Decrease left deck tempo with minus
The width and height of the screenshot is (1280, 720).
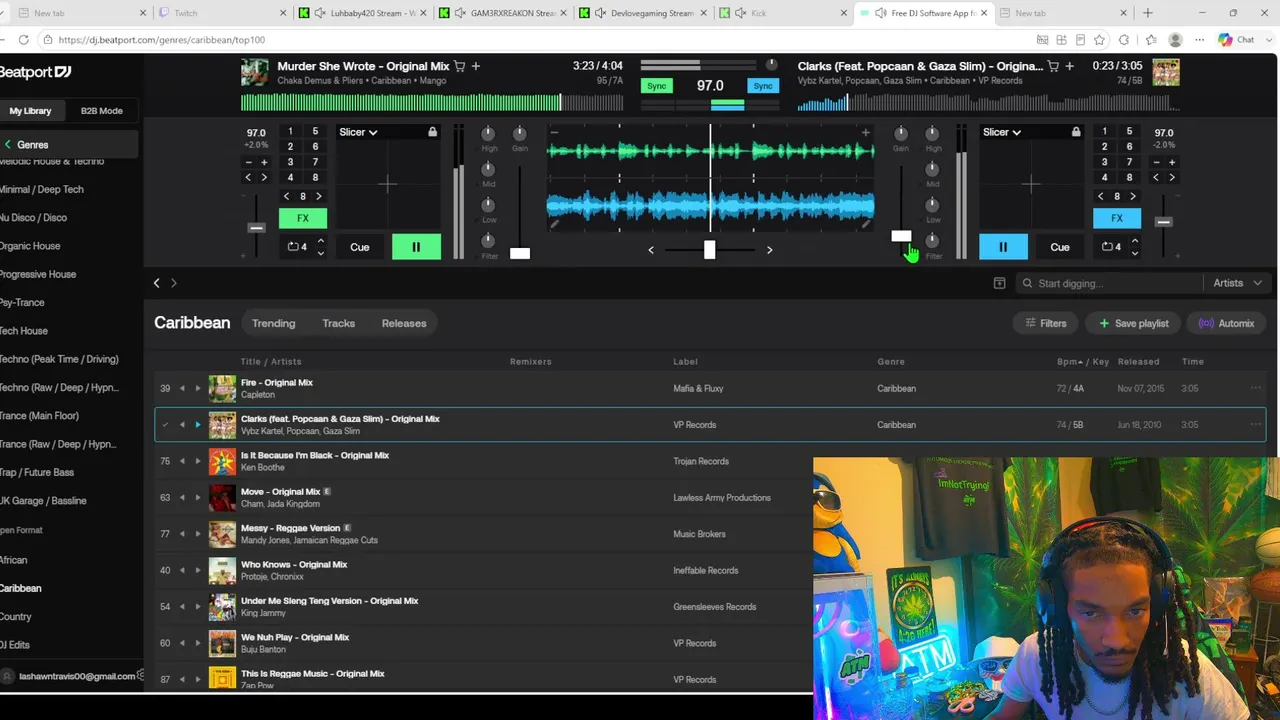[x=249, y=162]
